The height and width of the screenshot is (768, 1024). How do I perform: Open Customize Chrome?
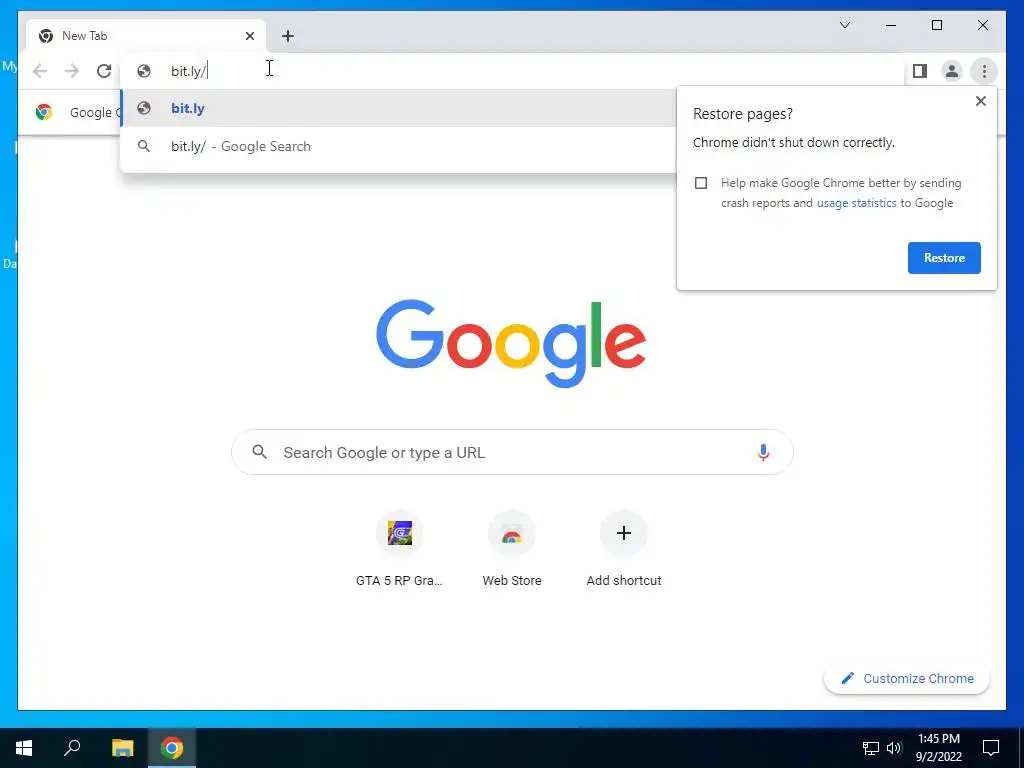(x=906, y=679)
